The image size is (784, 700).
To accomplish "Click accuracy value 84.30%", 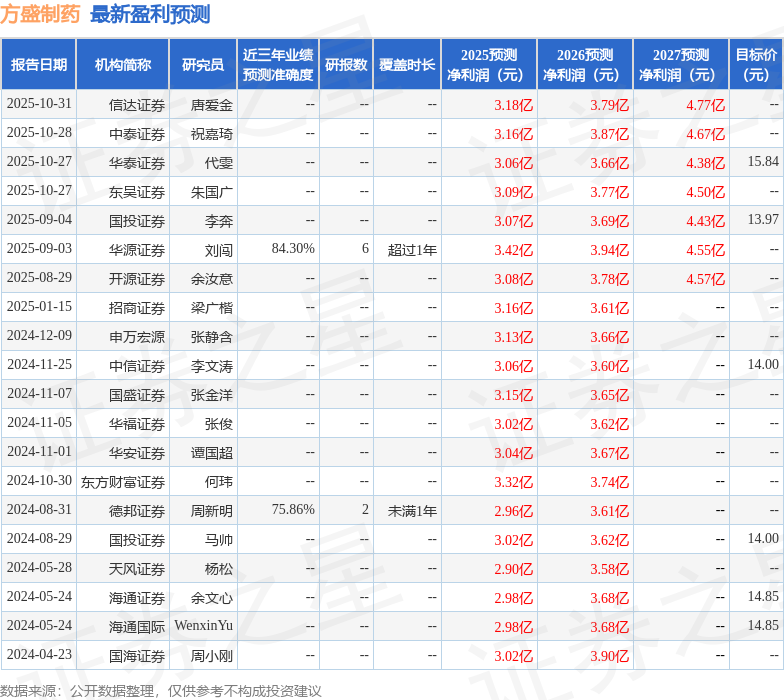I will coord(293,248).
